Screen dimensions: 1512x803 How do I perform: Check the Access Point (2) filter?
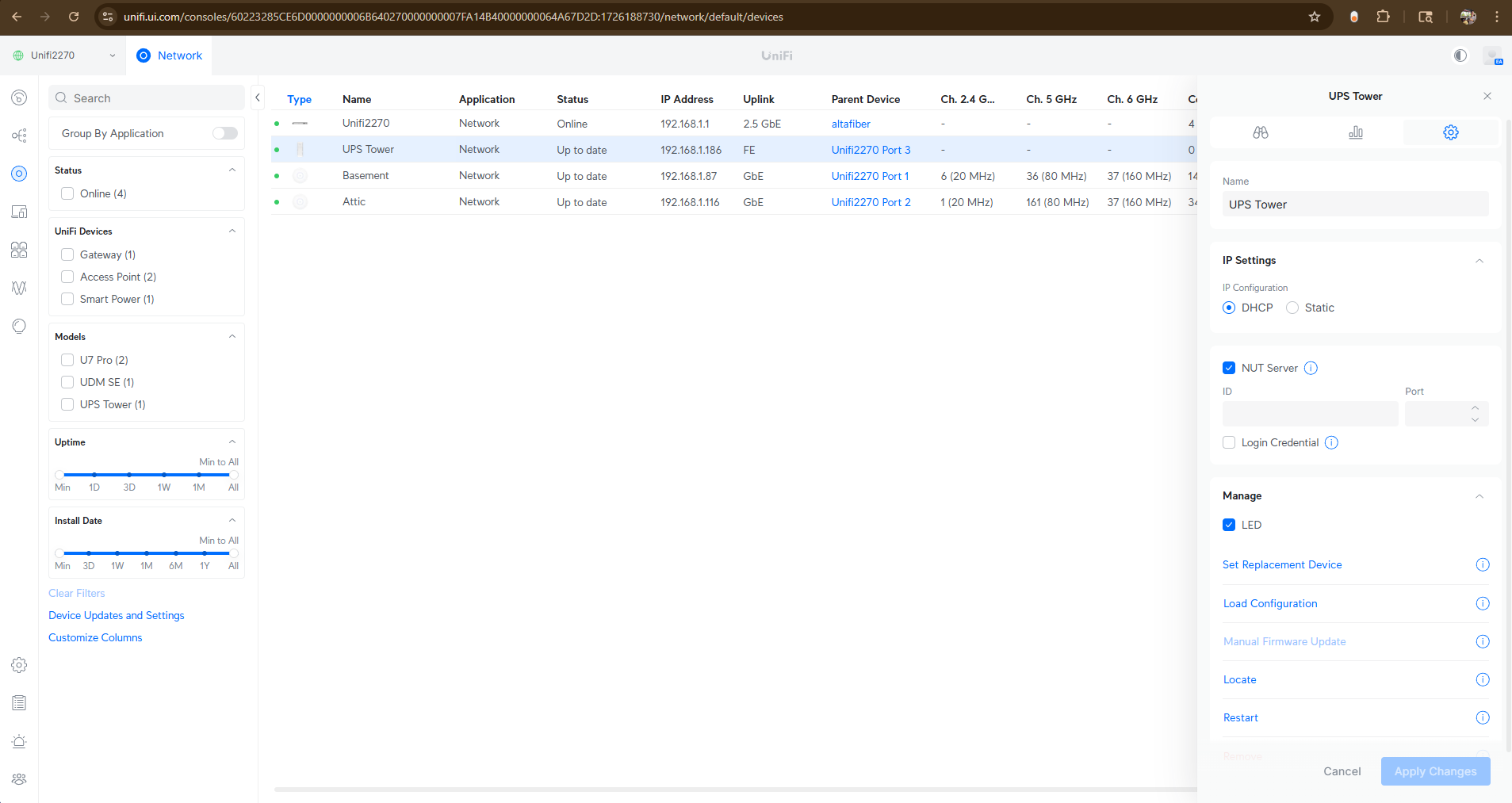coord(67,277)
